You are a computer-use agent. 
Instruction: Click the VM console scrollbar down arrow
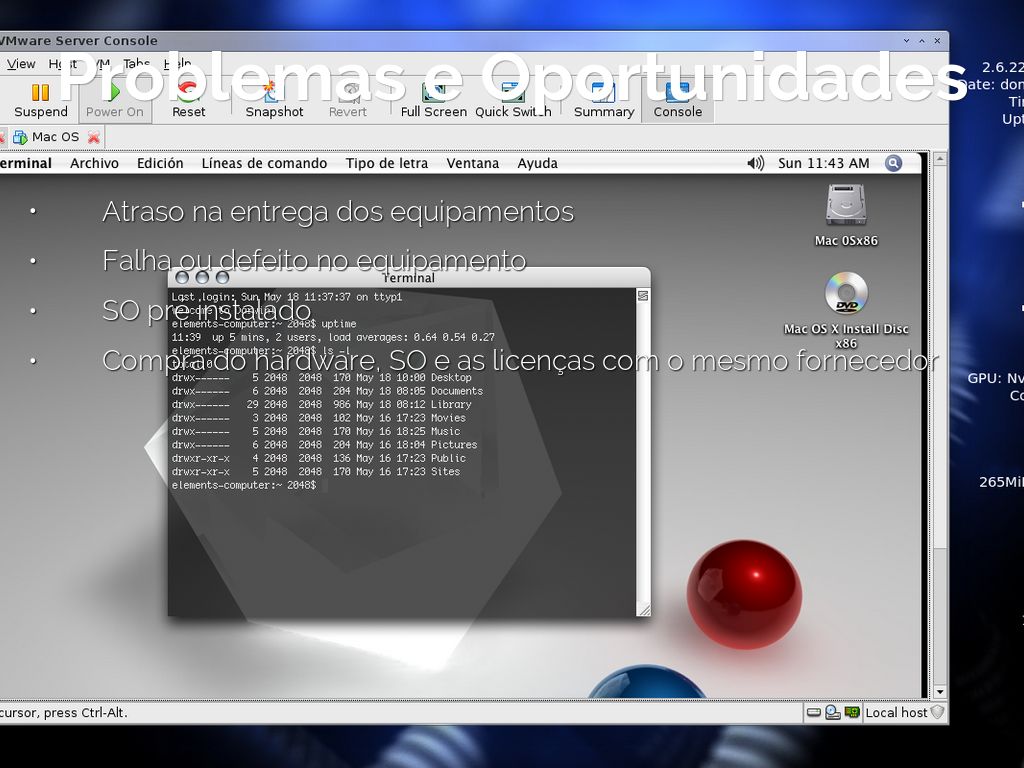939,691
